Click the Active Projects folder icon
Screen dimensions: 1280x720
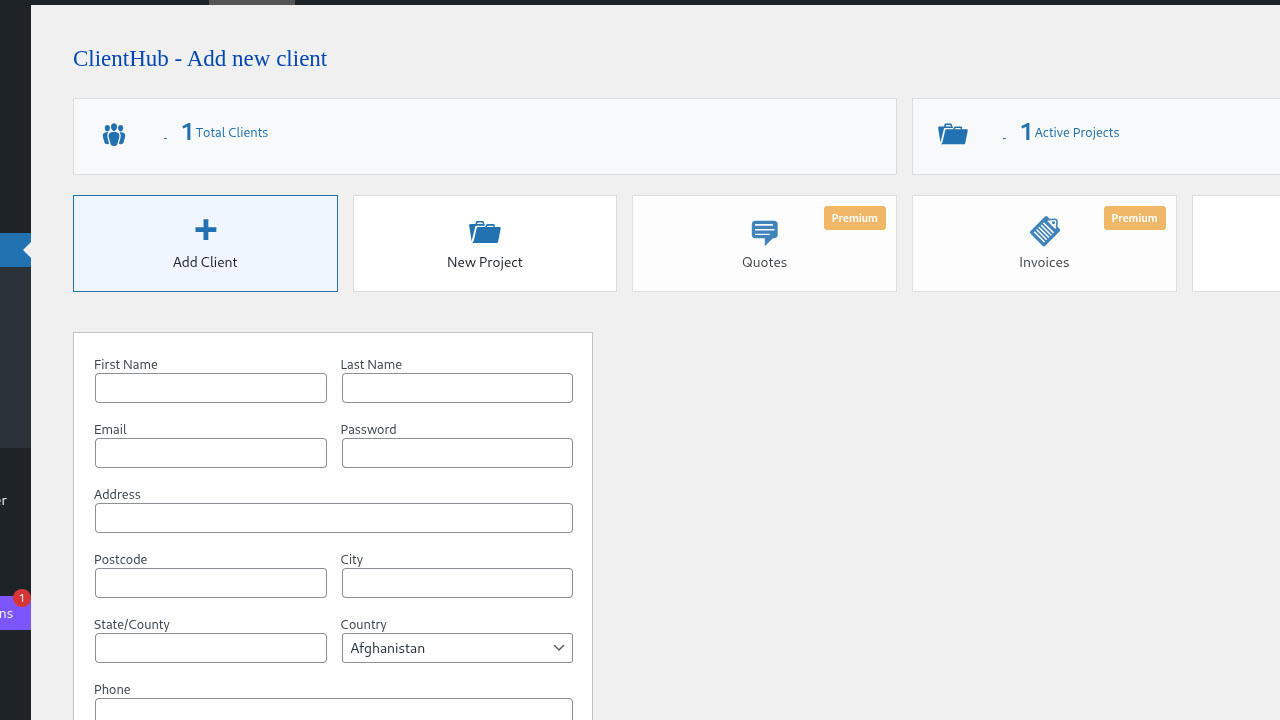coord(952,134)
